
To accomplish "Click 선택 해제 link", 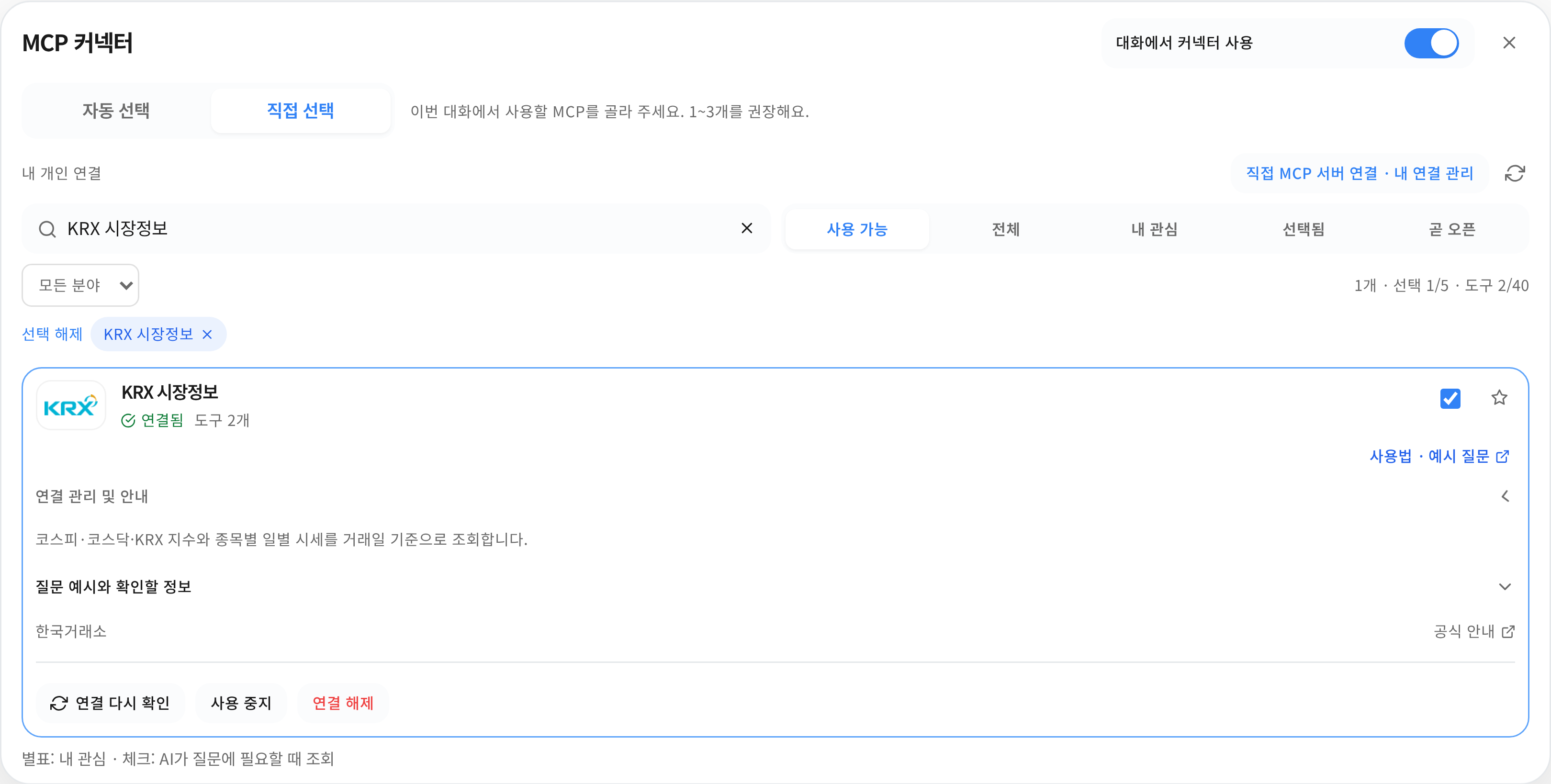I will pos(52,334).
